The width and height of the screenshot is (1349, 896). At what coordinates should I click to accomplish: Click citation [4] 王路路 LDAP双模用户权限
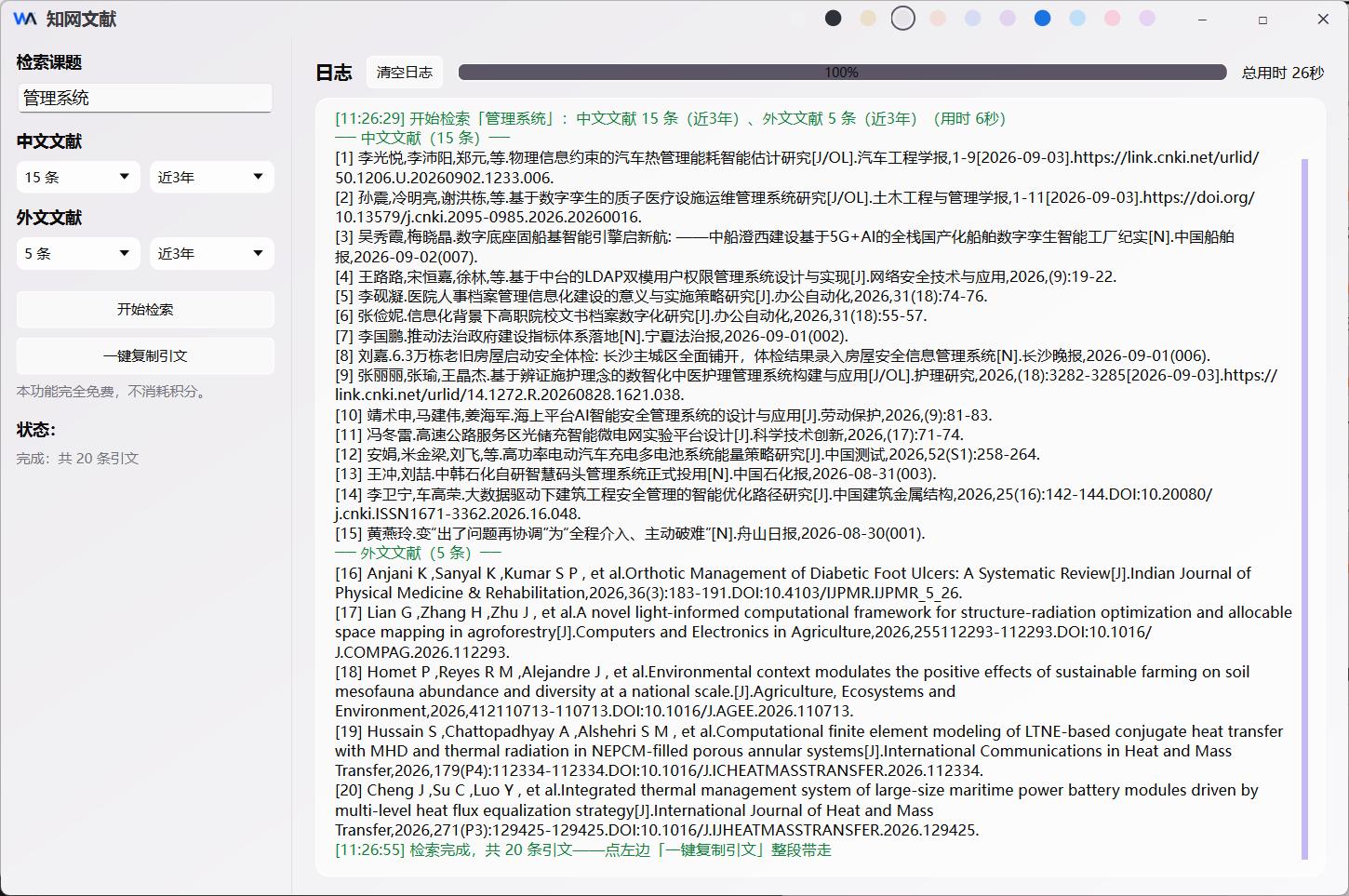click(x=726, y=276)
